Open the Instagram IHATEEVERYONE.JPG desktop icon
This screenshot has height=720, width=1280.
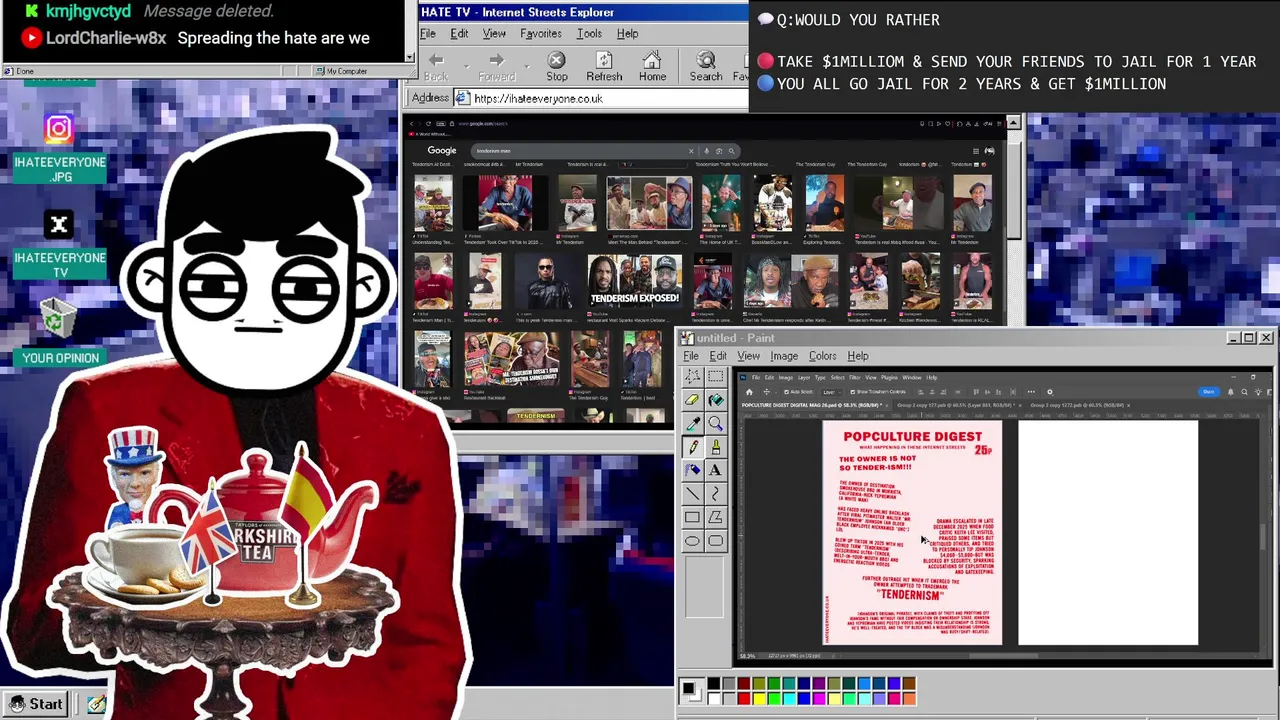59,147
